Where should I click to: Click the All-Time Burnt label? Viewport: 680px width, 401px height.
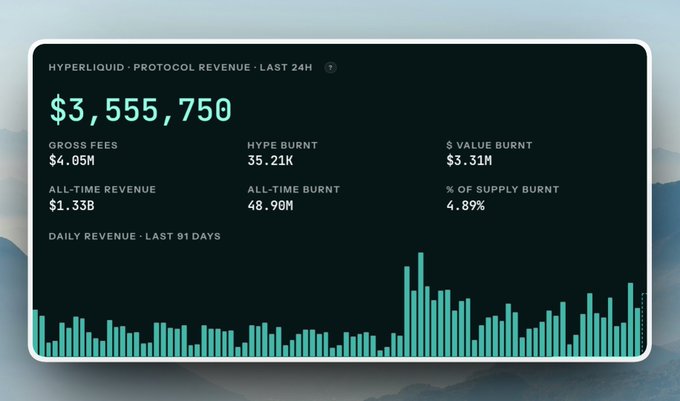294,189
